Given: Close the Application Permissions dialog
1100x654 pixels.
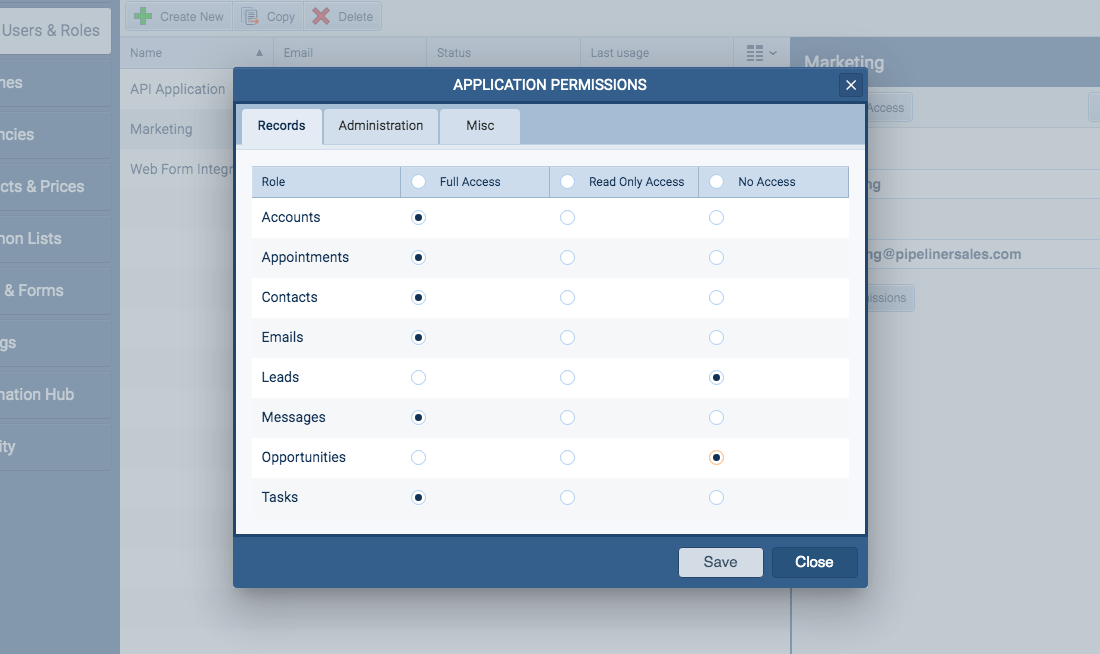Looking at the screenshot, I should [x=814, y=562].
